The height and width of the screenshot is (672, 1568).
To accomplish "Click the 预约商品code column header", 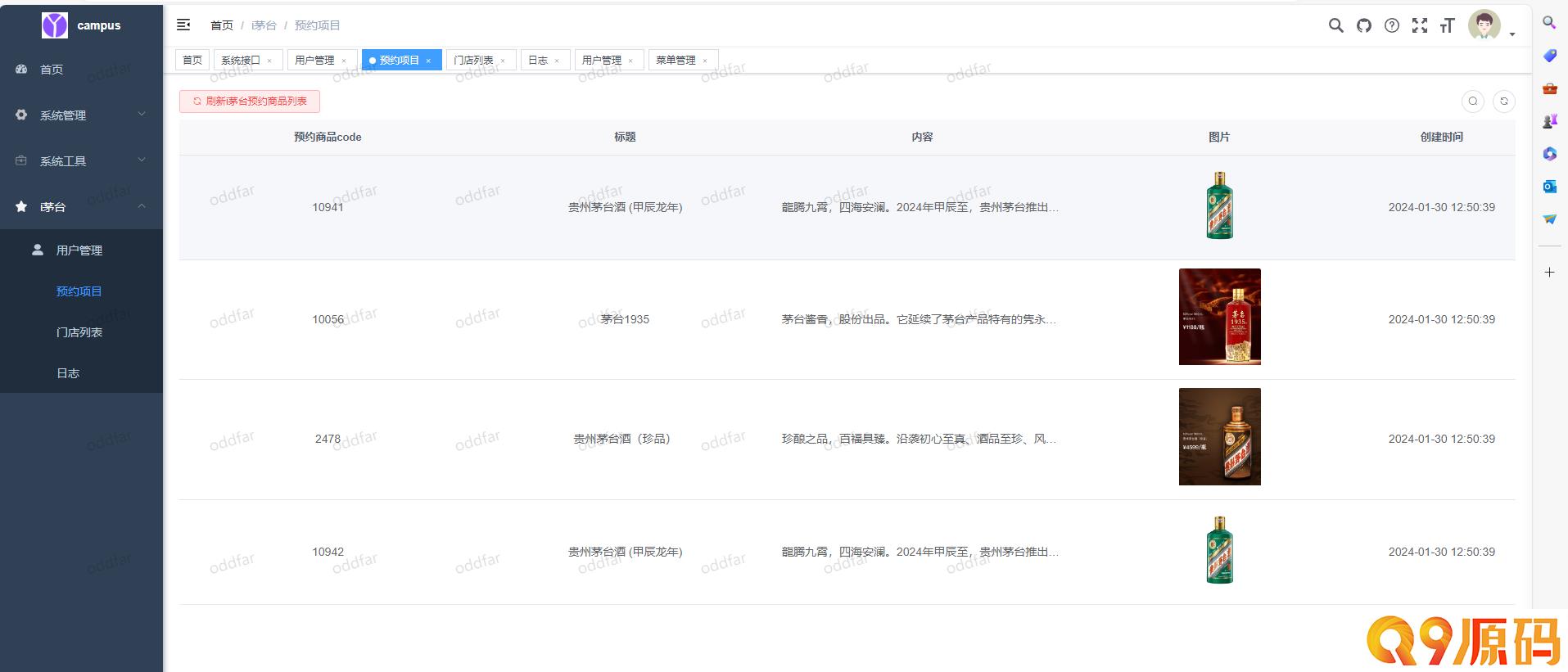I will pos(328,137).
